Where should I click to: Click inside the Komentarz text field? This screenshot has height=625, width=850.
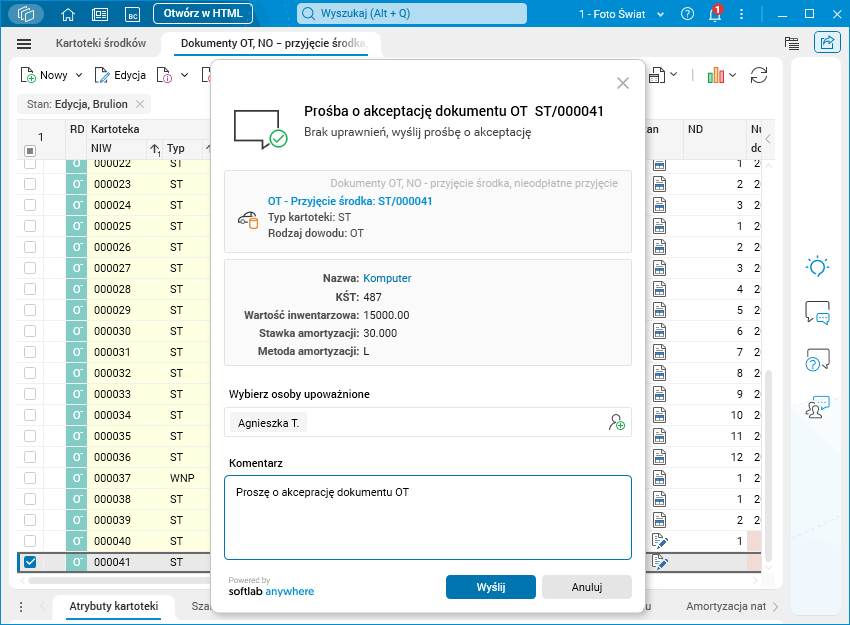[x=428, y=518]
